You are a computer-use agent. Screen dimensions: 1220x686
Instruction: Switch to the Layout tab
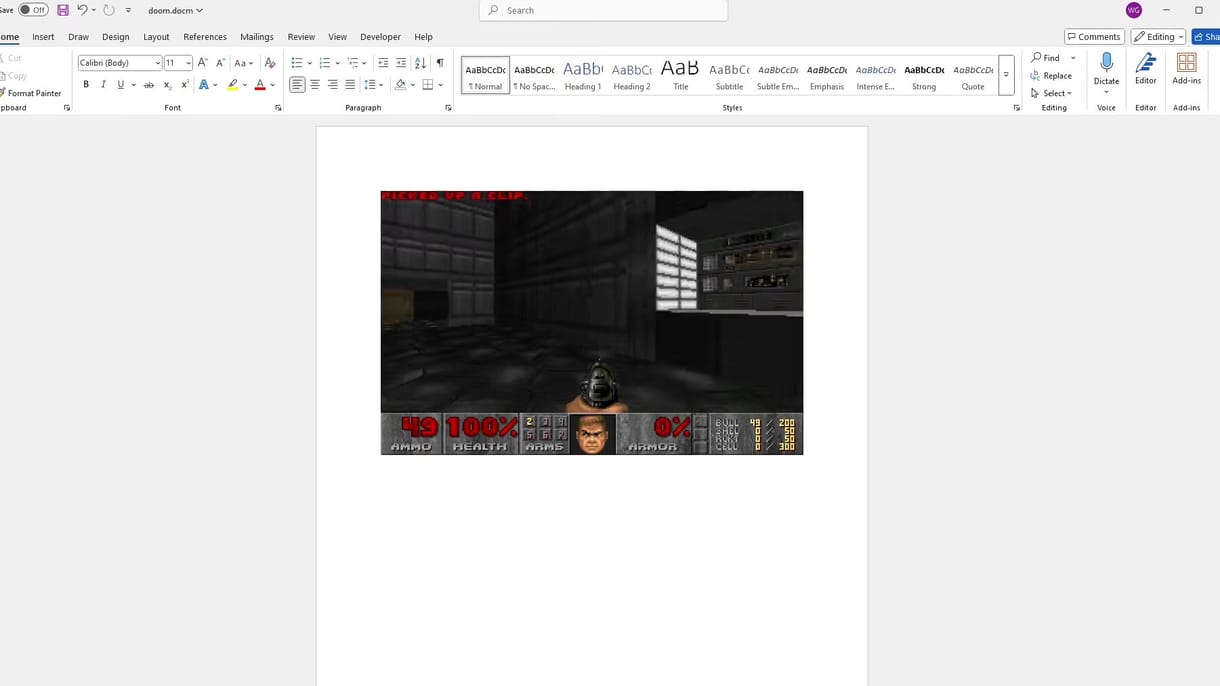coord(156,37)
